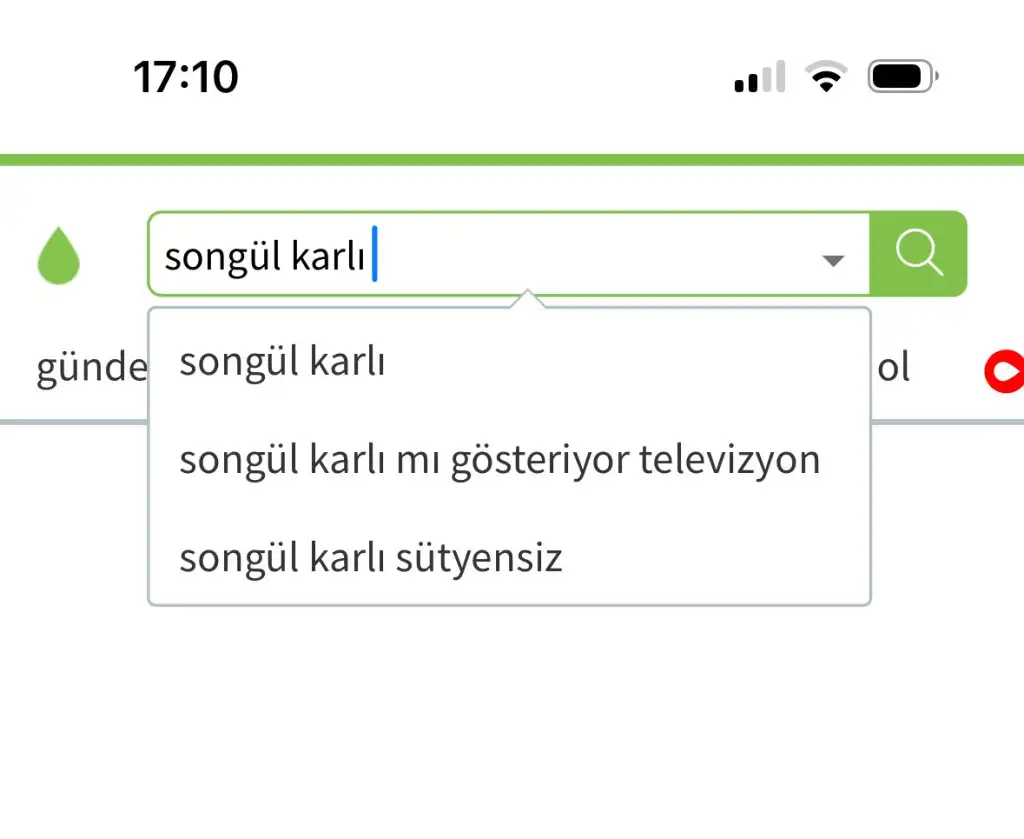Tap the 17:10 clock in status bar
Image resolution: width=1024 pixels, height=839 pixels.
point(186,77)
